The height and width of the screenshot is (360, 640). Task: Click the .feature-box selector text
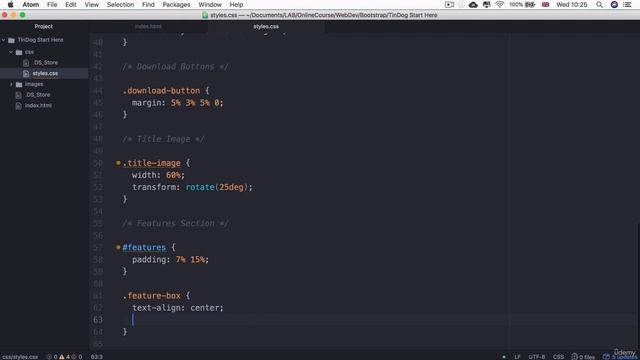pyautogui.click(x=151, y=296)
